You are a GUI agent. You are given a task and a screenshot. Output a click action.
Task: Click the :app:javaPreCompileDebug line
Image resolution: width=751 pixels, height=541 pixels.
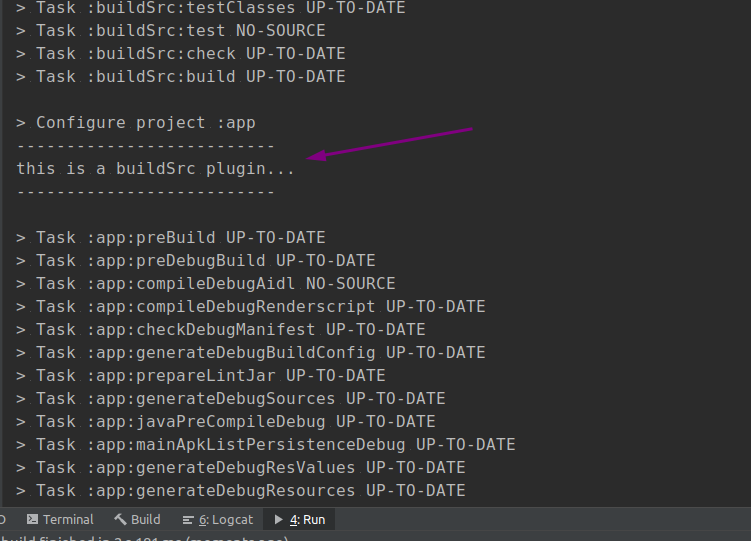(226, 421)
